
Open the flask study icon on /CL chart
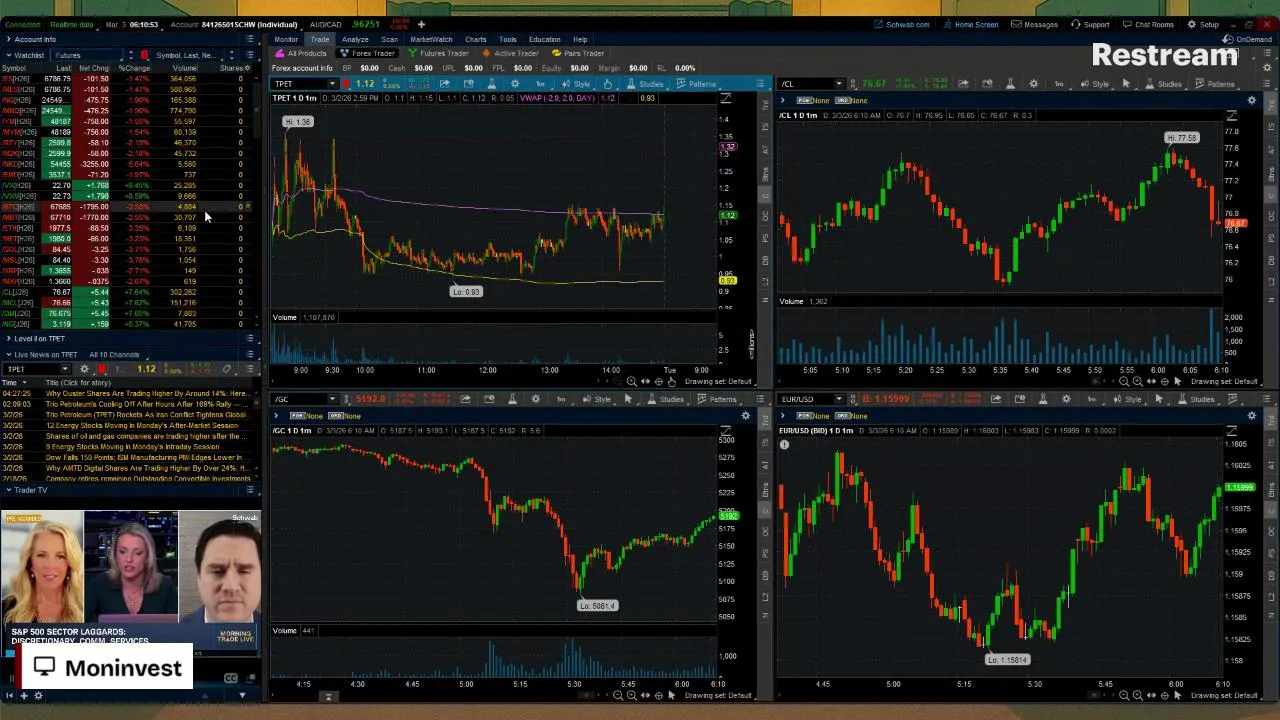[1010, 84]
